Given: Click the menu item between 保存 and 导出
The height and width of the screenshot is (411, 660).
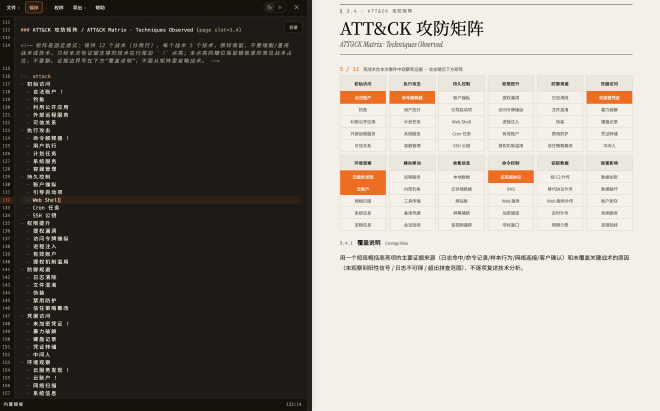Looking at the screenshot, I should [x=59, y=8].
